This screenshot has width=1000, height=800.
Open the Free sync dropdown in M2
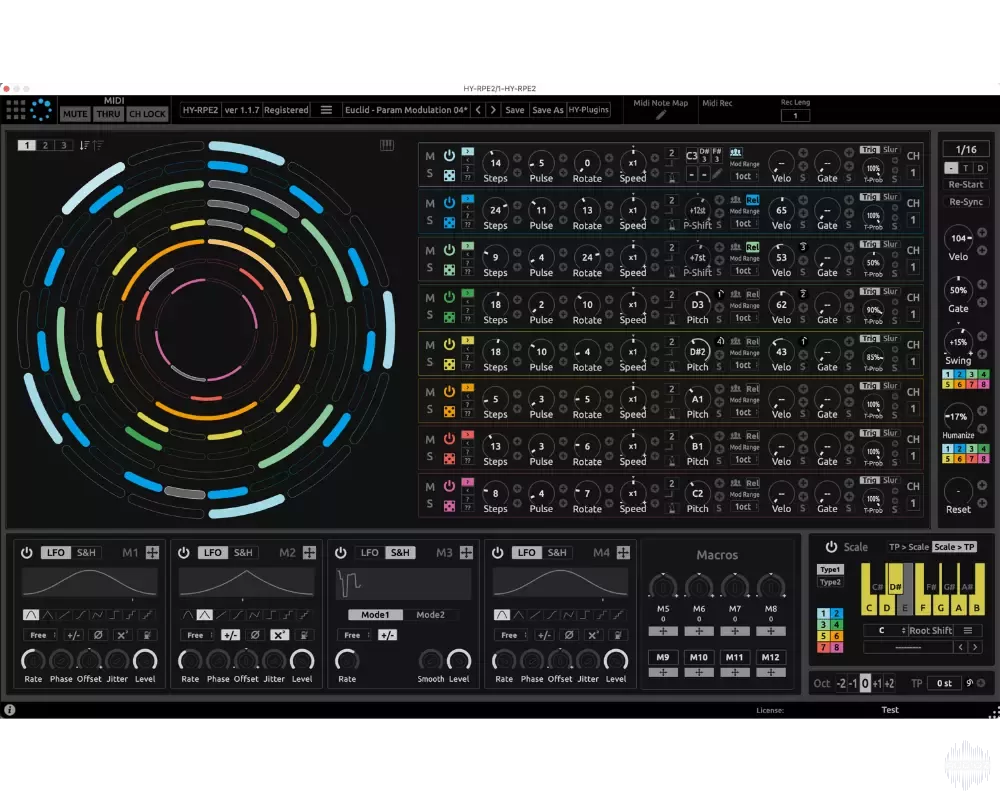click(x=196, y=635)
